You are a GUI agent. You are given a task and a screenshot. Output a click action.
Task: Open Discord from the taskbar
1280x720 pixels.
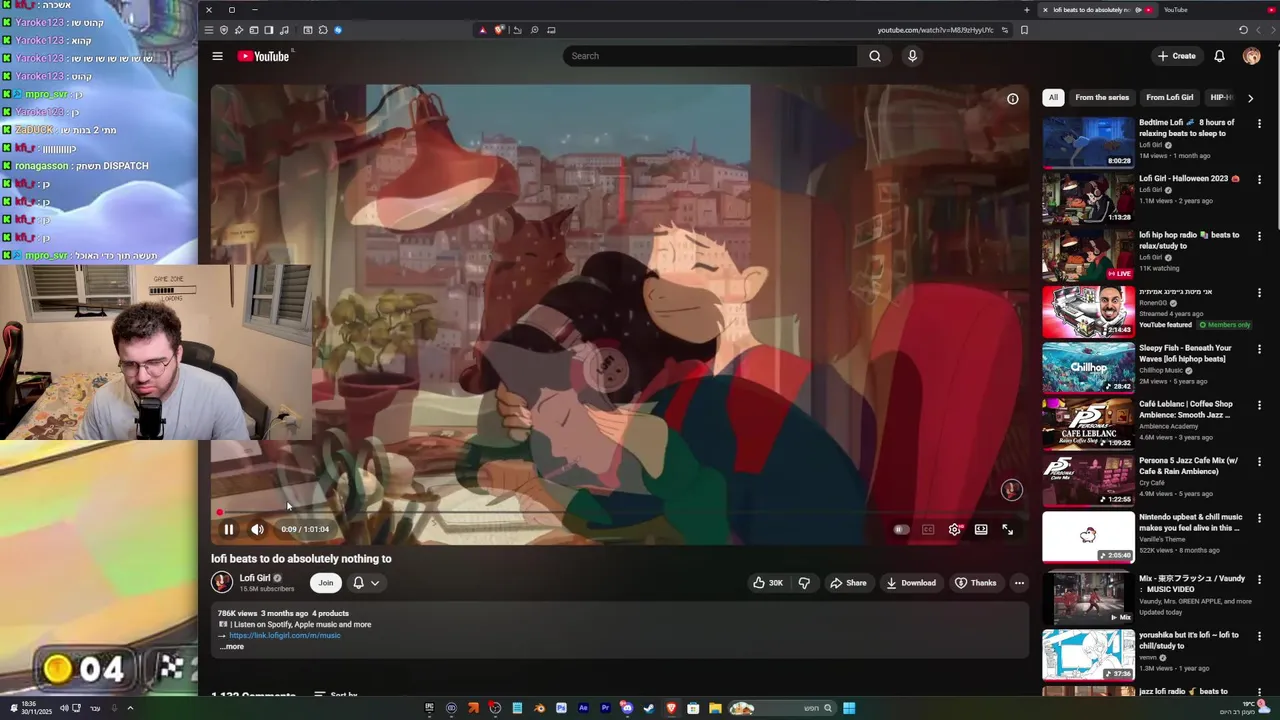click(x=626, y=708)
